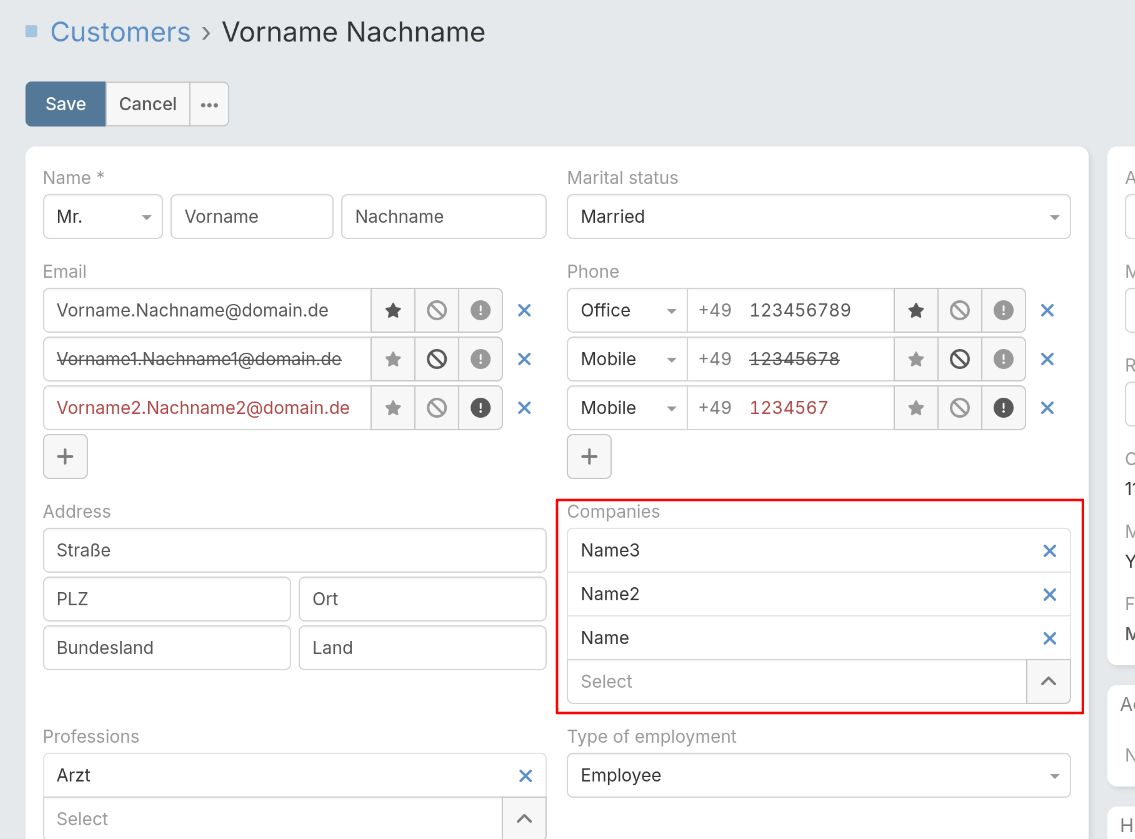Edit the Straße street field
The image size is (1135, 839).
(295, 550)
